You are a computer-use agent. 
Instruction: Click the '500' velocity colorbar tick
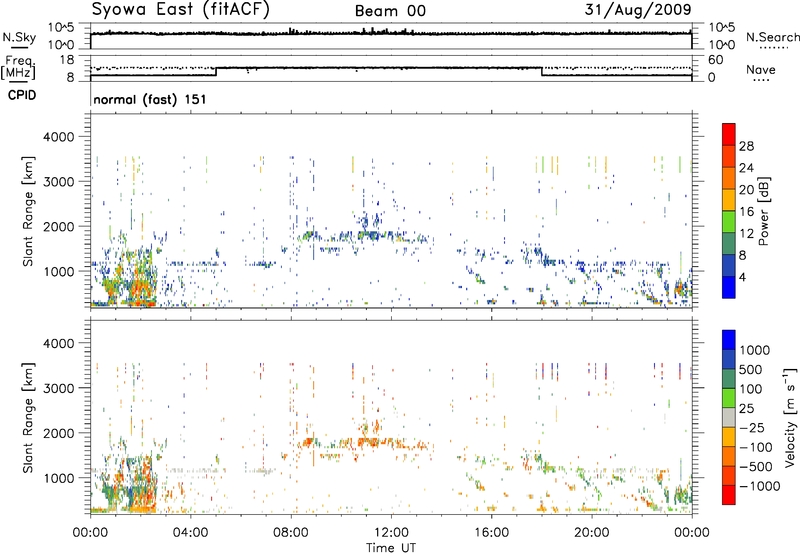tap(751, 370)
